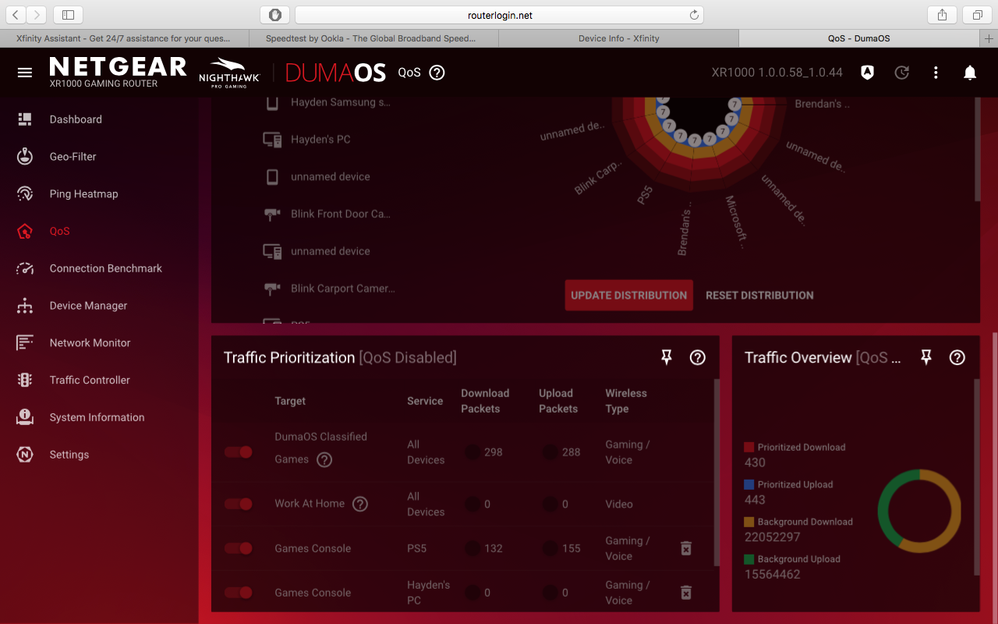Viewport: 998px width, 624px height.
Task: Open the notifications bell
Action: click(x=969, y=73)
